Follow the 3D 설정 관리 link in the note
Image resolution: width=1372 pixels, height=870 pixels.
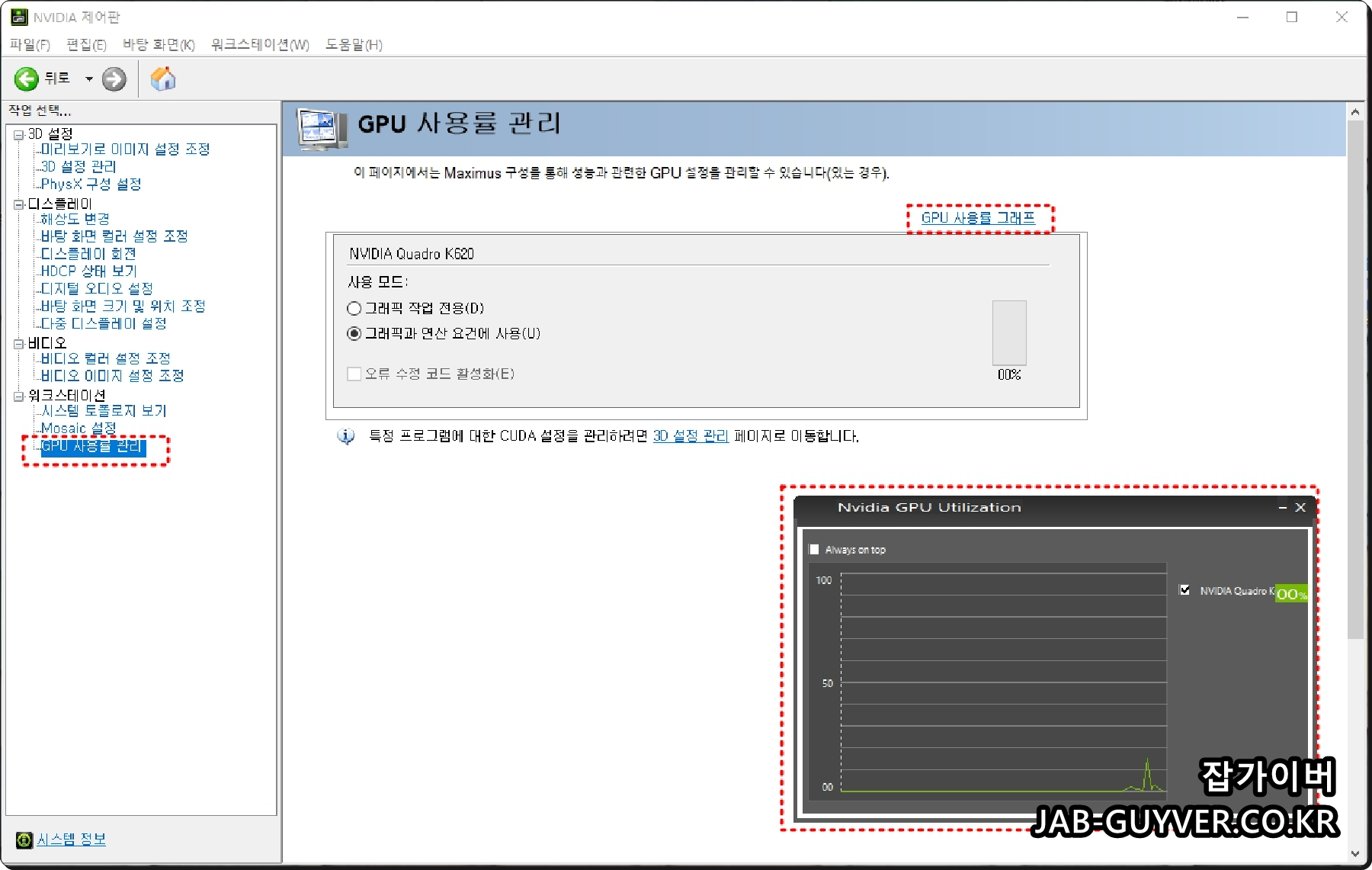pyautogui.click(x=691, y=436)
